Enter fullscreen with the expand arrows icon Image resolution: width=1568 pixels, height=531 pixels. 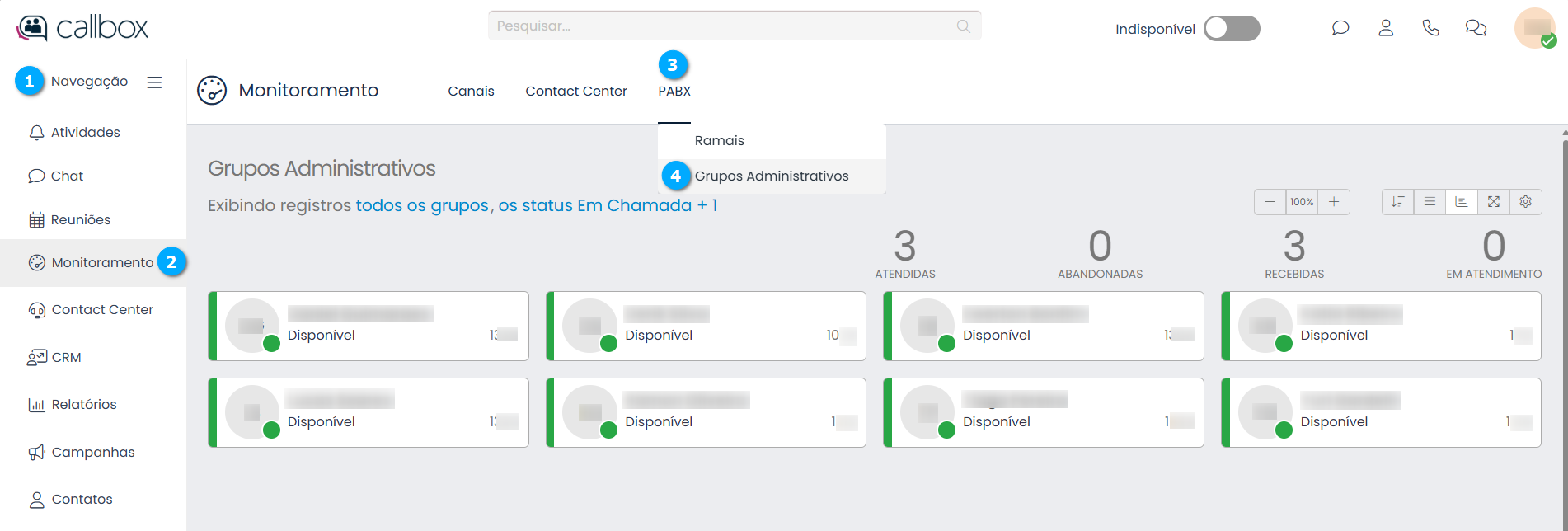pyautogui.click(x=1494, y=202)
